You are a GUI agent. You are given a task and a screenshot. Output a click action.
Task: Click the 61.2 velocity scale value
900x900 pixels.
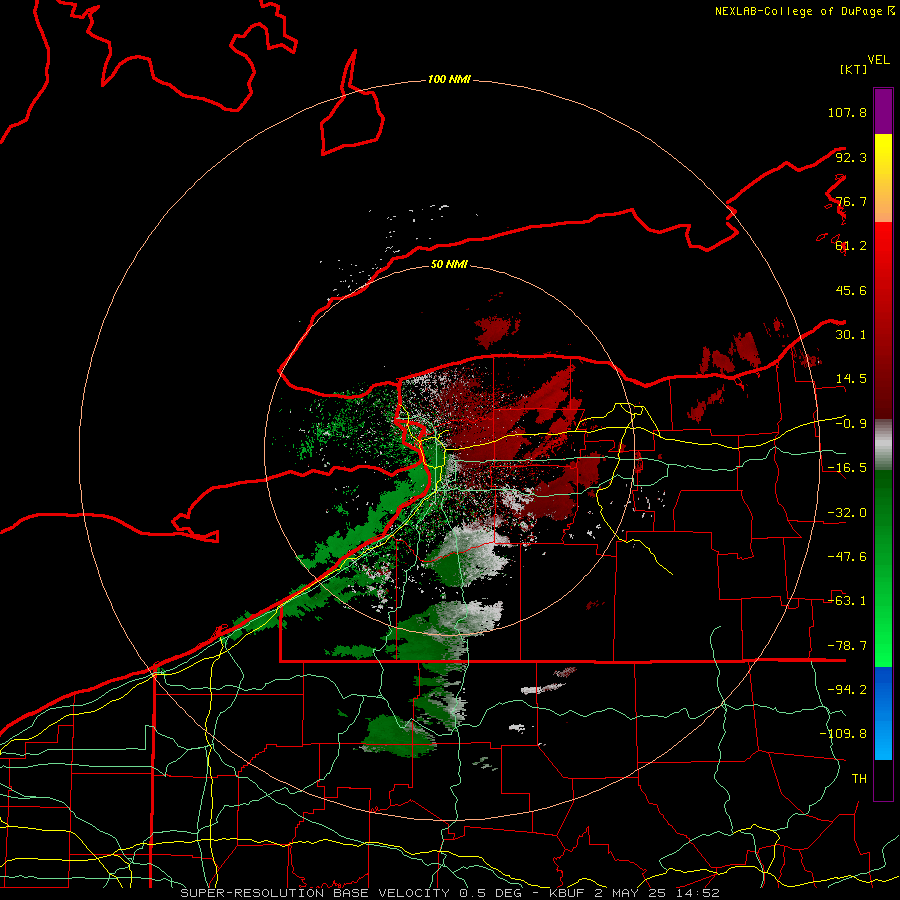pyautogui.click(x=851, y=246)
